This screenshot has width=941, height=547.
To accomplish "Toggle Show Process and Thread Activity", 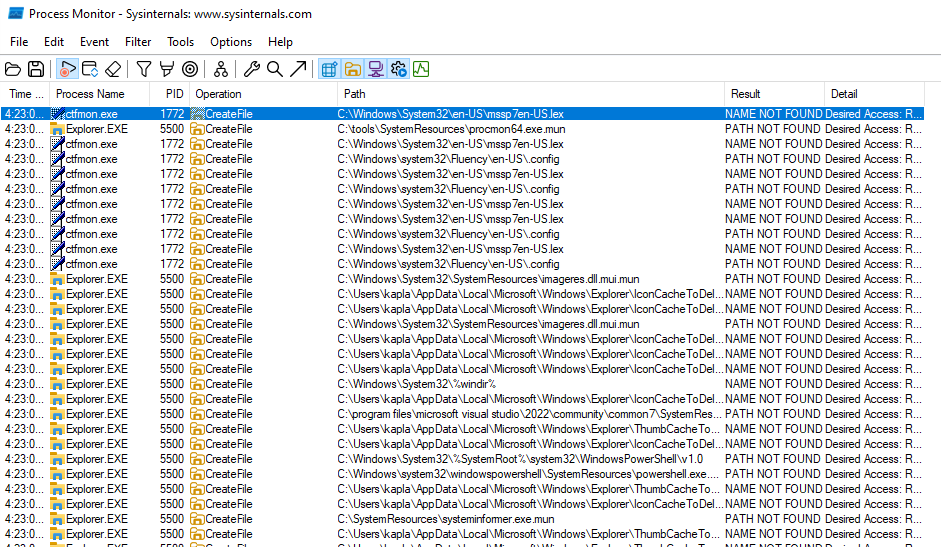I will [398, 70].
